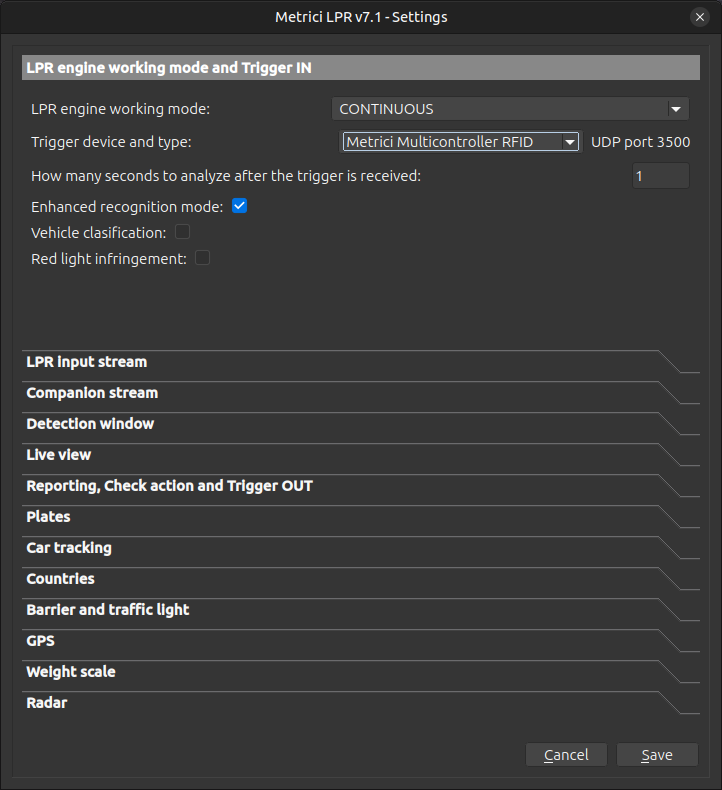The image size is (722, 790).
Task: Click the 'Vehicle clasification:' label
Action: click(x=99, y=233)
